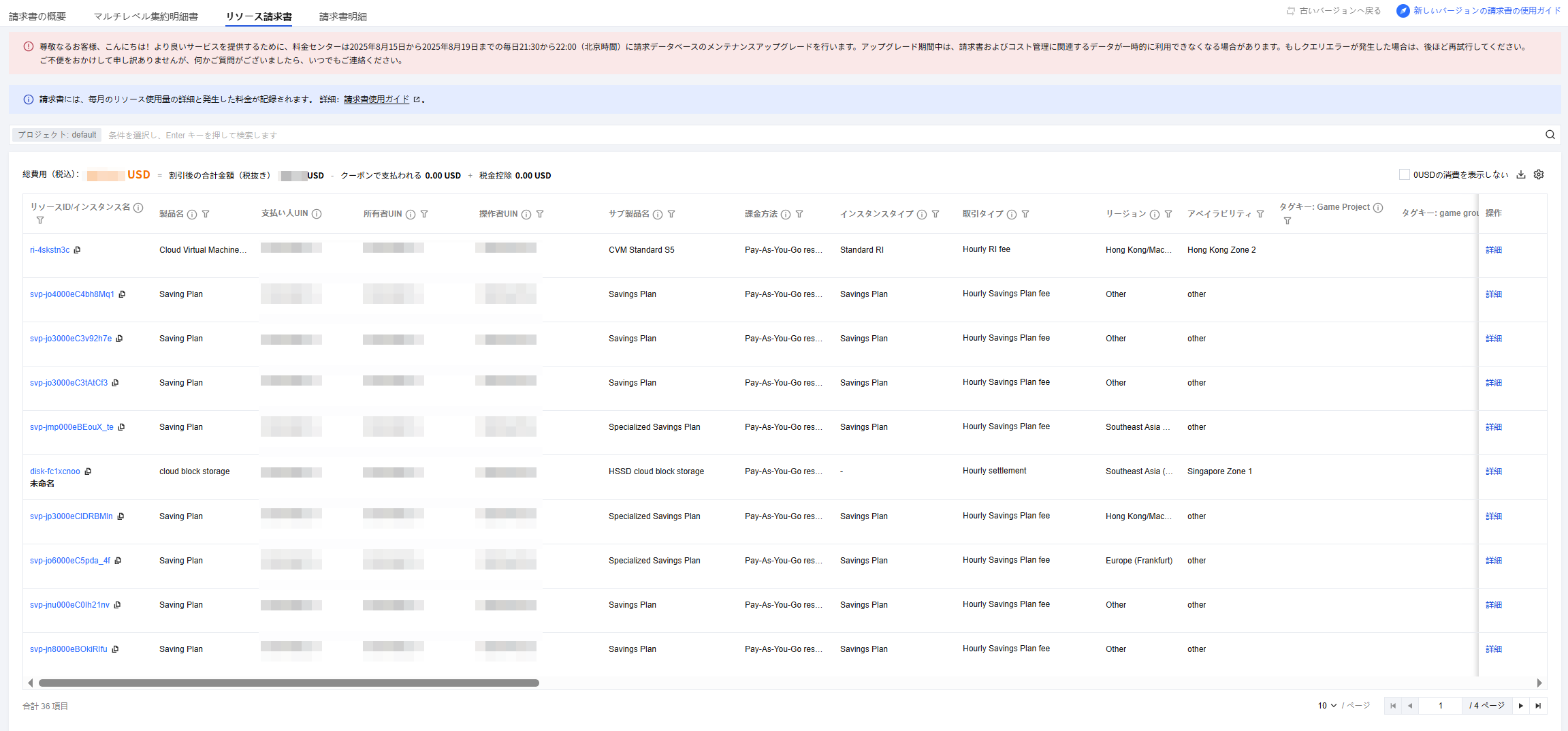Click 詳細 for svp-jo4000eC4bh8Mq1 row
This screenshot has height=731, width=1568.
pyautogui.click(x=1493, y=294)
